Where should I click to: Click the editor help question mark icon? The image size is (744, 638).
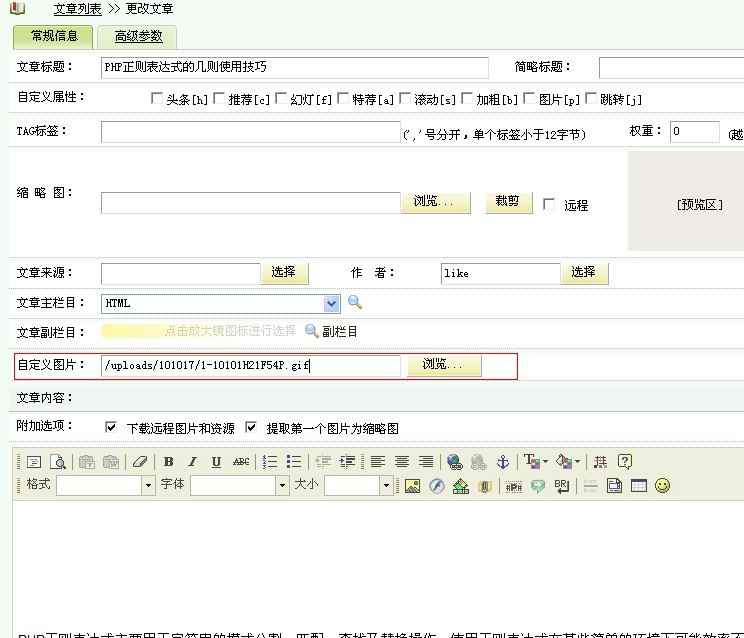624,462
